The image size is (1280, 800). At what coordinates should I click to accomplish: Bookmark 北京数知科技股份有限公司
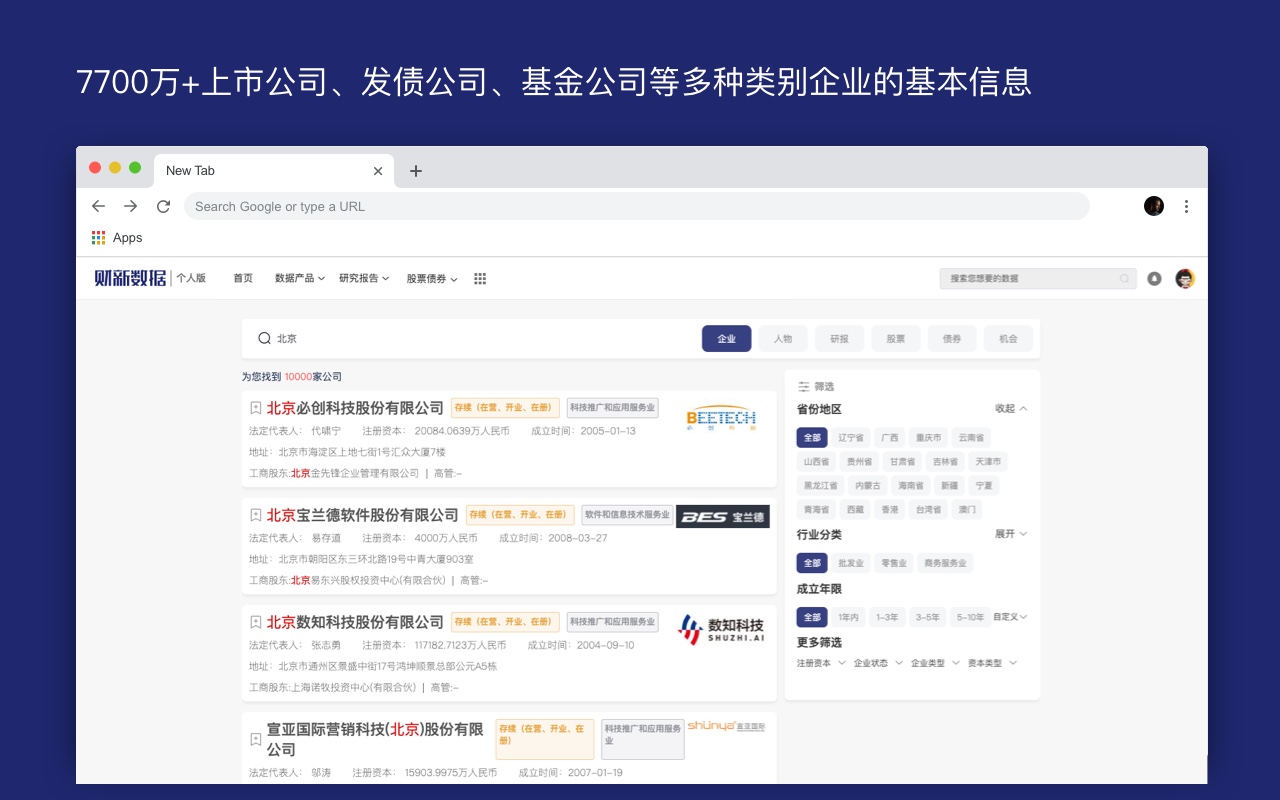point(256,622)
